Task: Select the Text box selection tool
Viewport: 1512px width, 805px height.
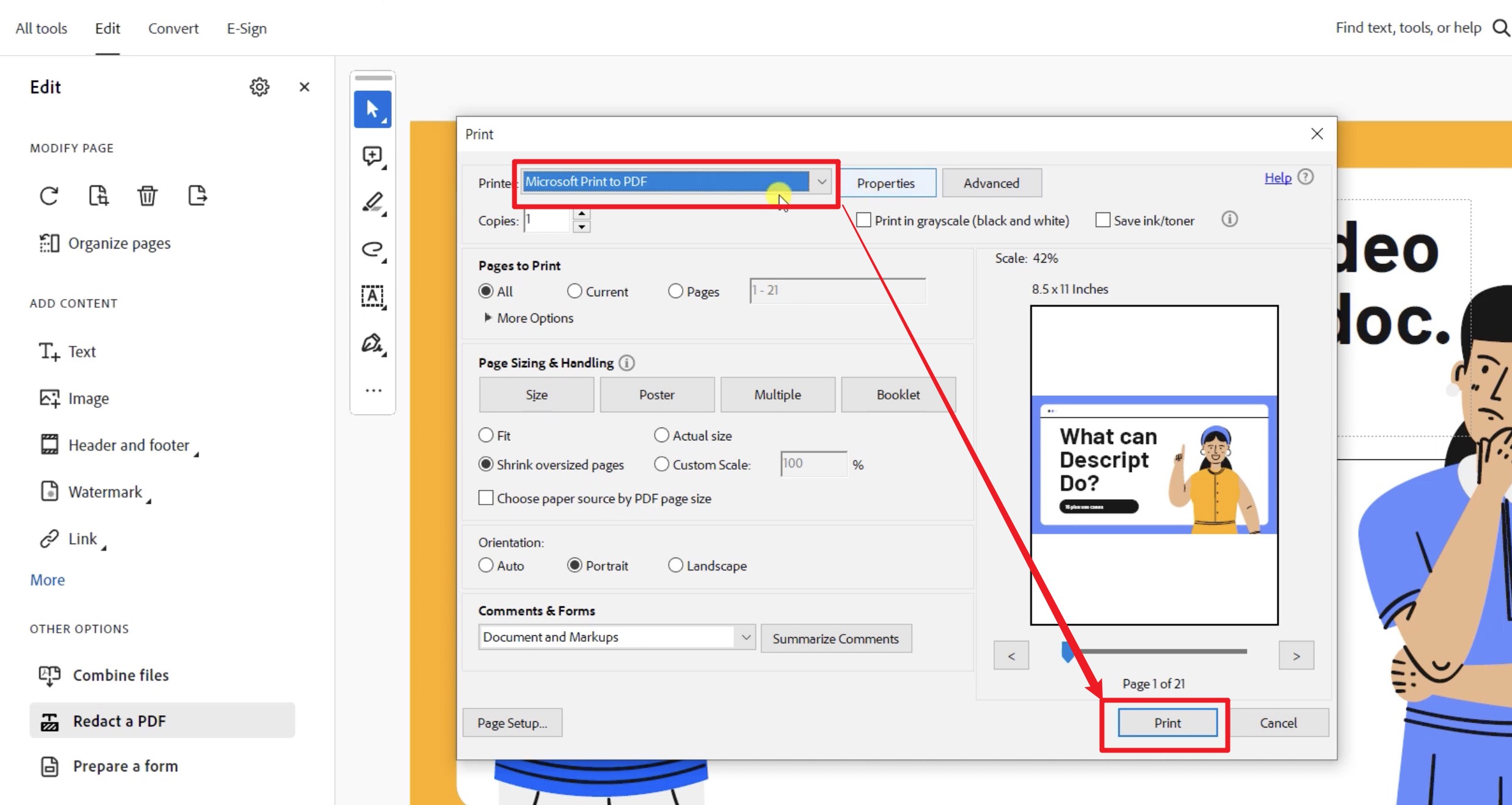Action: 373,296
